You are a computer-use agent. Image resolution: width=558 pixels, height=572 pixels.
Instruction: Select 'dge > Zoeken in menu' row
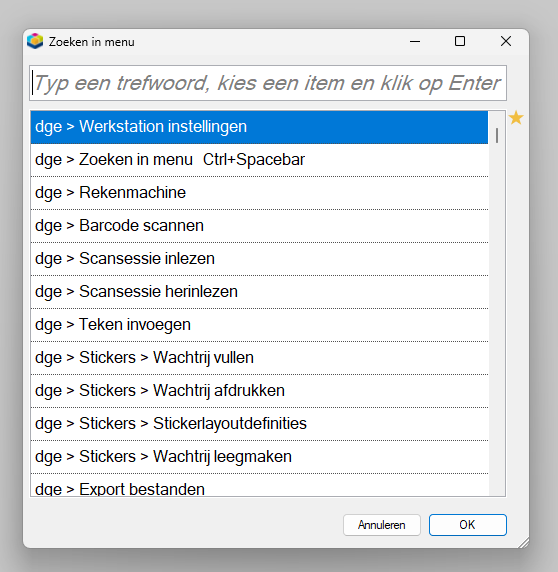[x=259, y=160]
